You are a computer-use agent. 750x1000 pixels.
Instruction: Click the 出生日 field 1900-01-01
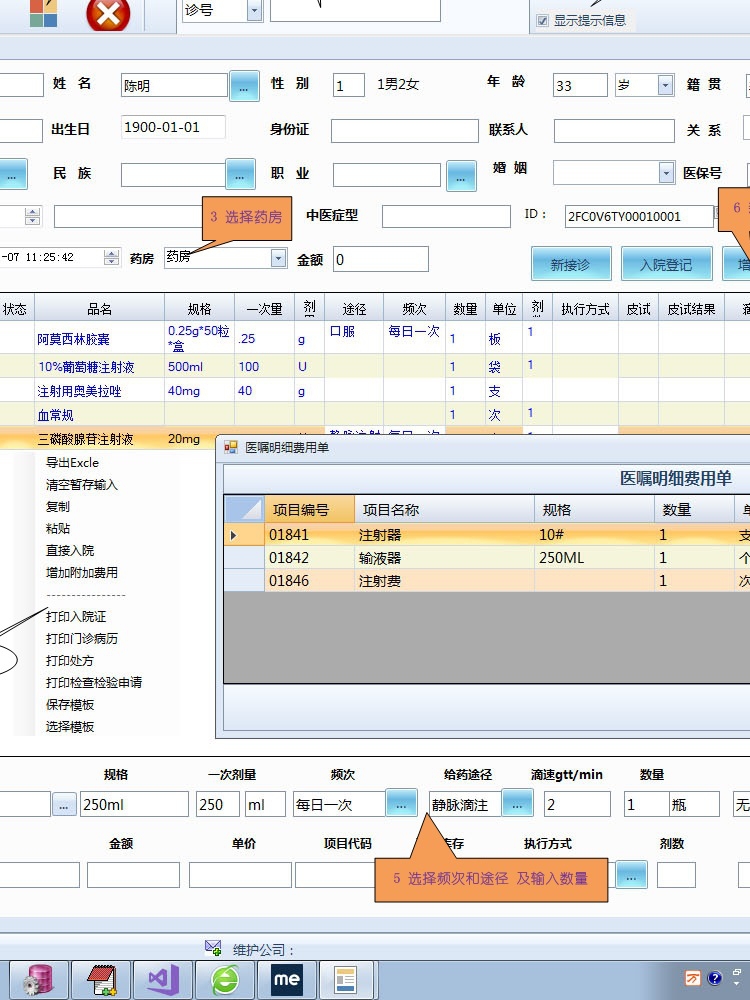173,127
